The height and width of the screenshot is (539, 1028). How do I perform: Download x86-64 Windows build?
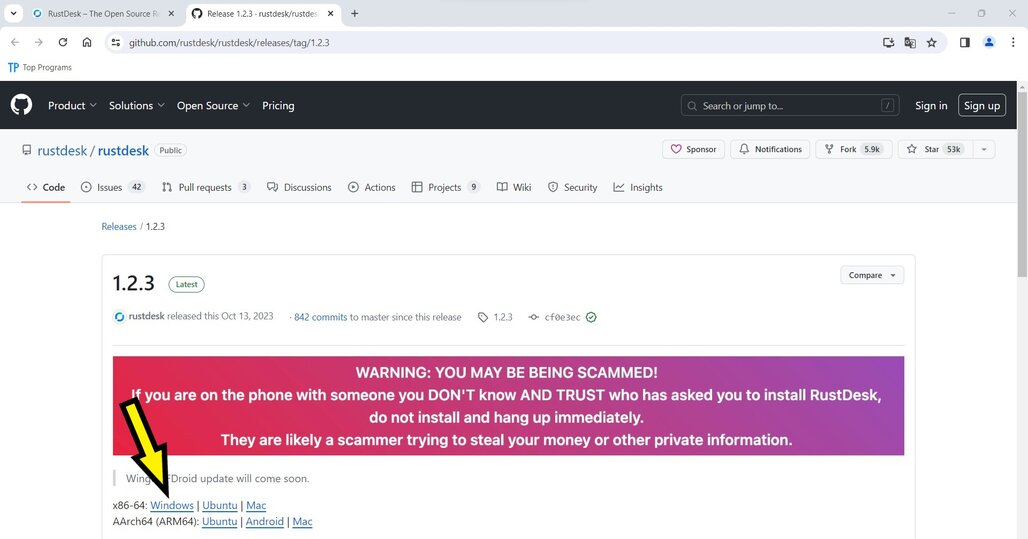click(172, 506)
